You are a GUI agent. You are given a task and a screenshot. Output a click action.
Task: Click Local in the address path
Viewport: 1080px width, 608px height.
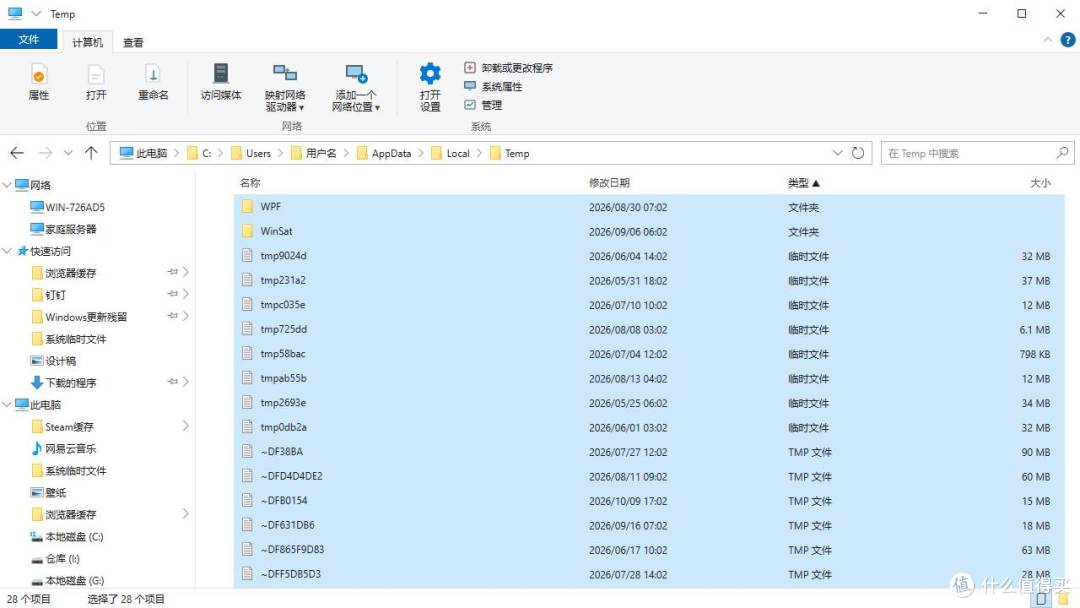pos(457,153)
